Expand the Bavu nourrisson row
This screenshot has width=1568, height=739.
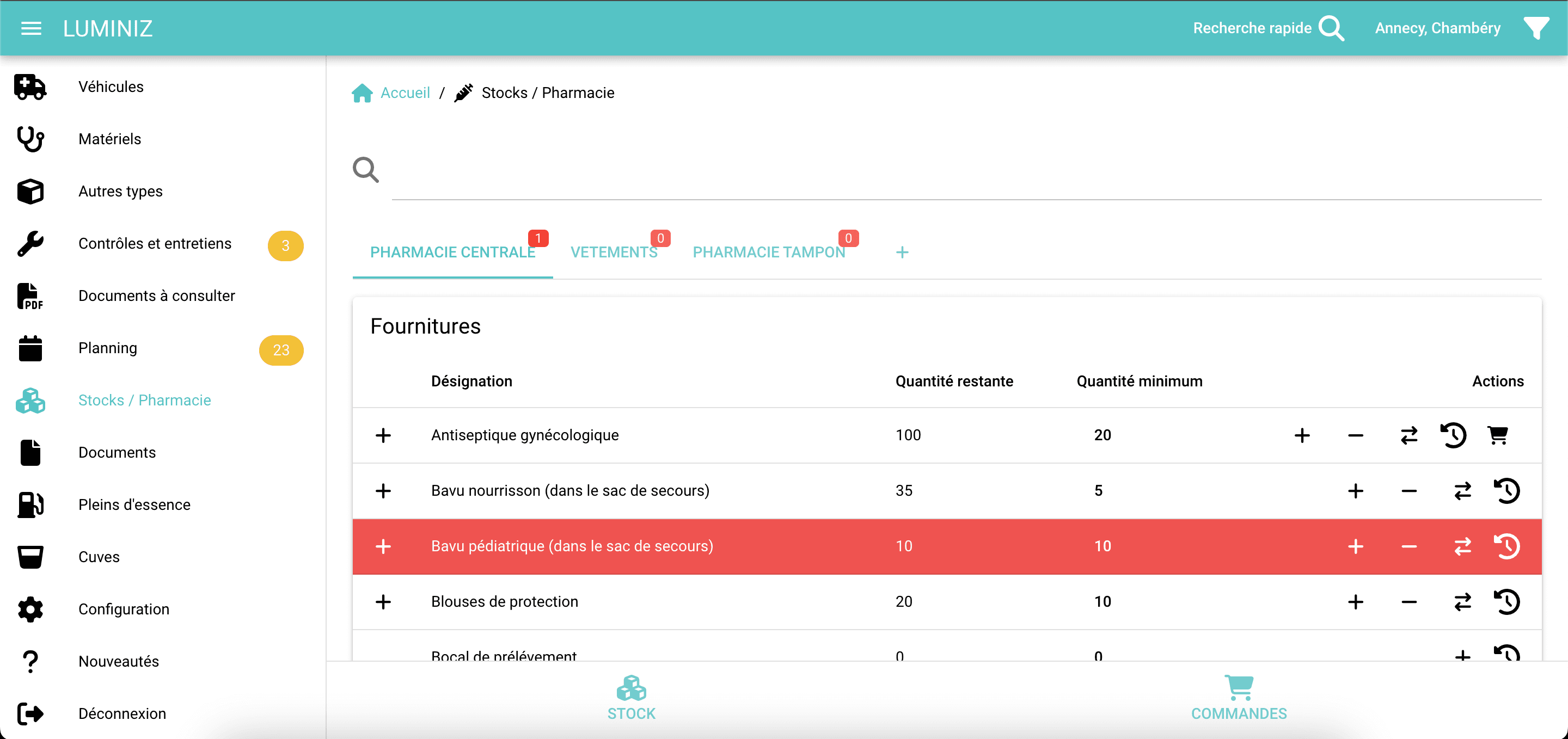tap(383, 491)
